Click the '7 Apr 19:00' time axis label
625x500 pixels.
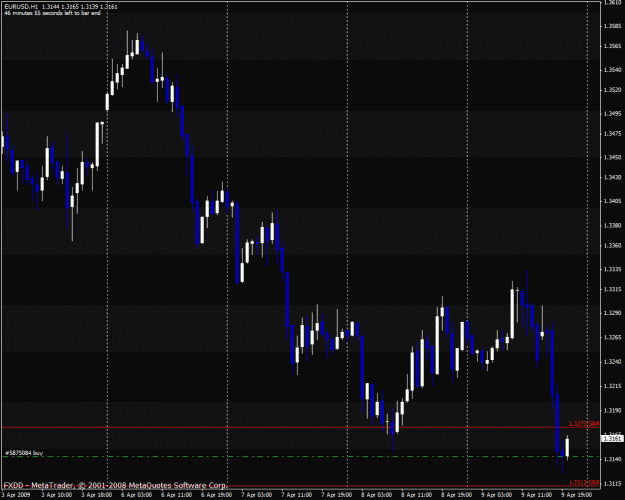[336, 495]
